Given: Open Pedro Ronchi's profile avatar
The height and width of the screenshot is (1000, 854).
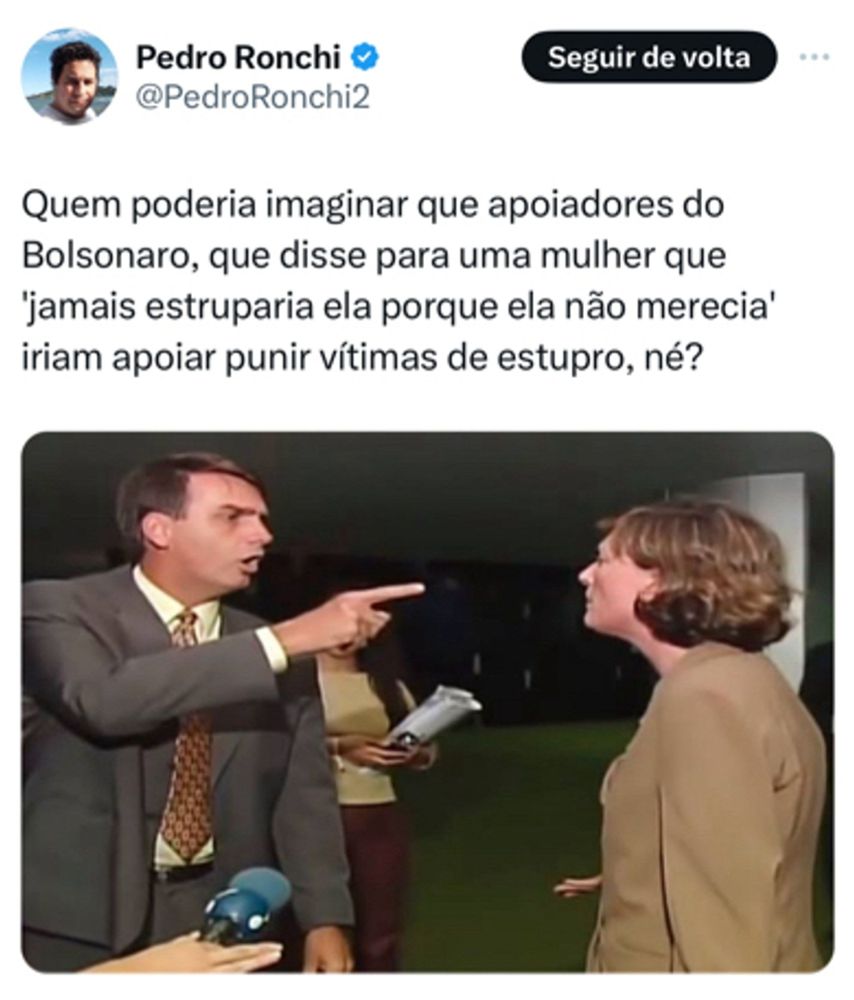Looking at the screenshot, I should (70, 76).
